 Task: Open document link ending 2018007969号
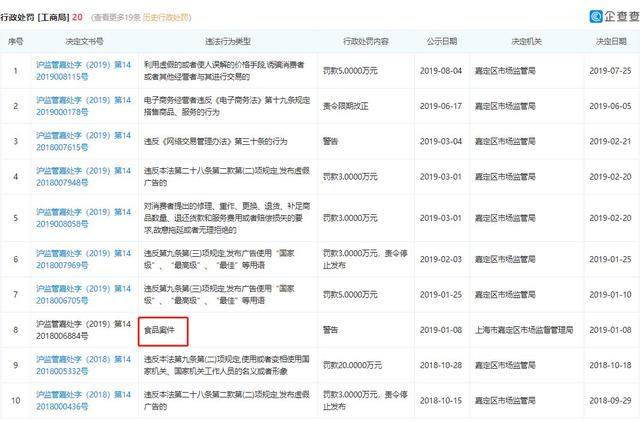83,259
